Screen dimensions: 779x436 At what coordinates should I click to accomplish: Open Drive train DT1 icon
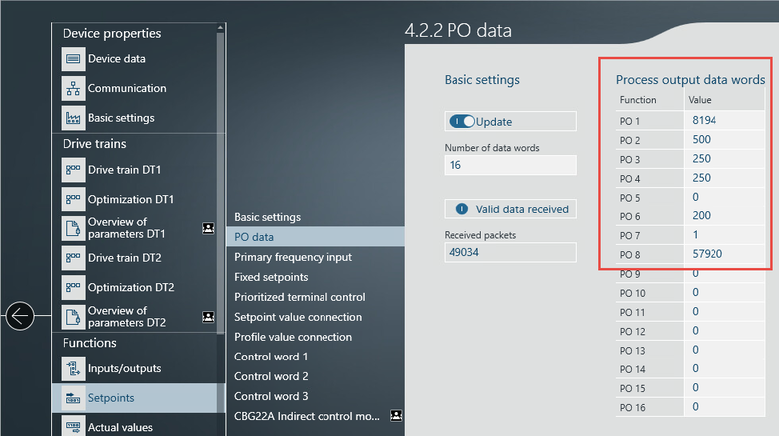pos(74,170)
